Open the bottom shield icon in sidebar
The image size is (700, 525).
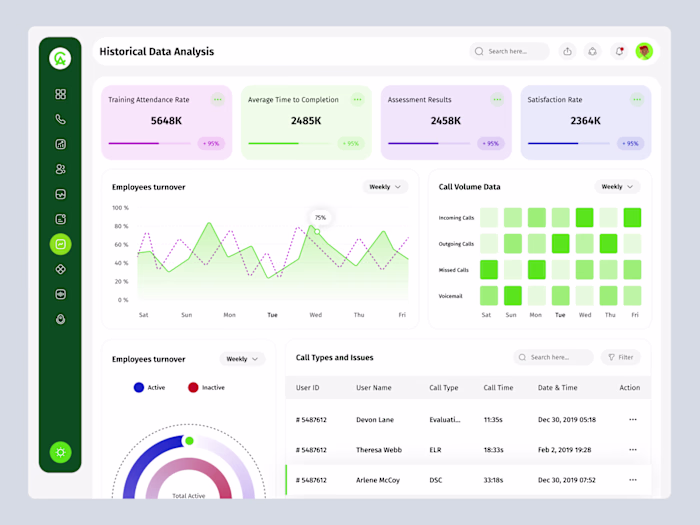60,319
